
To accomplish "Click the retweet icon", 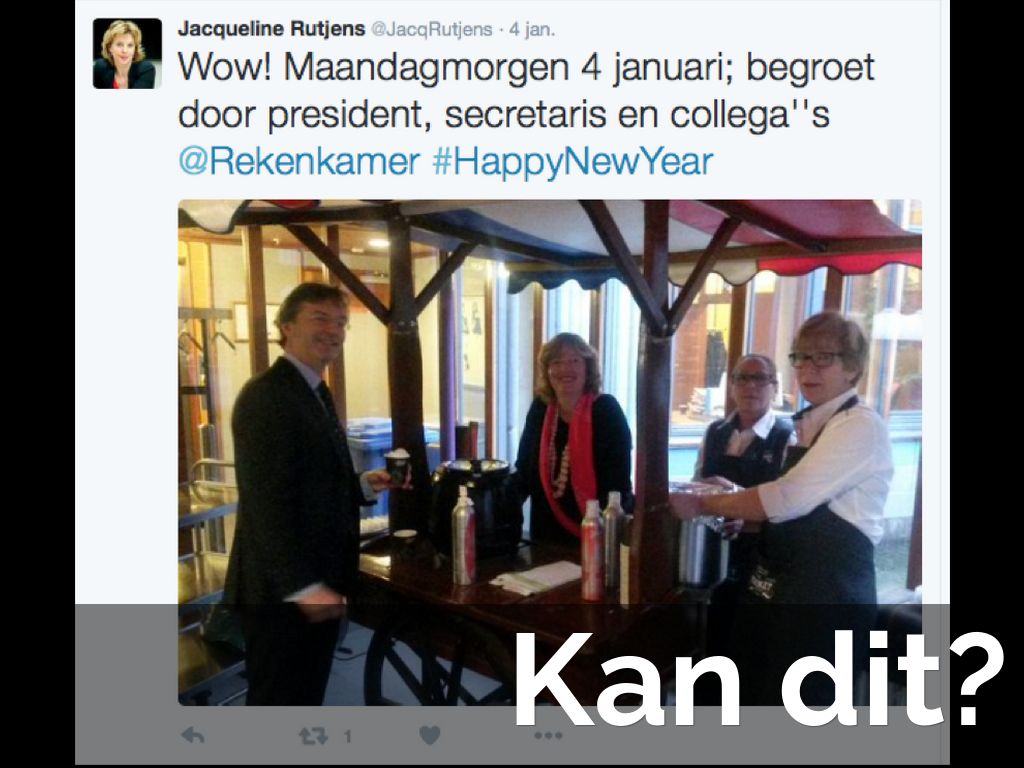I will (313, 737).
